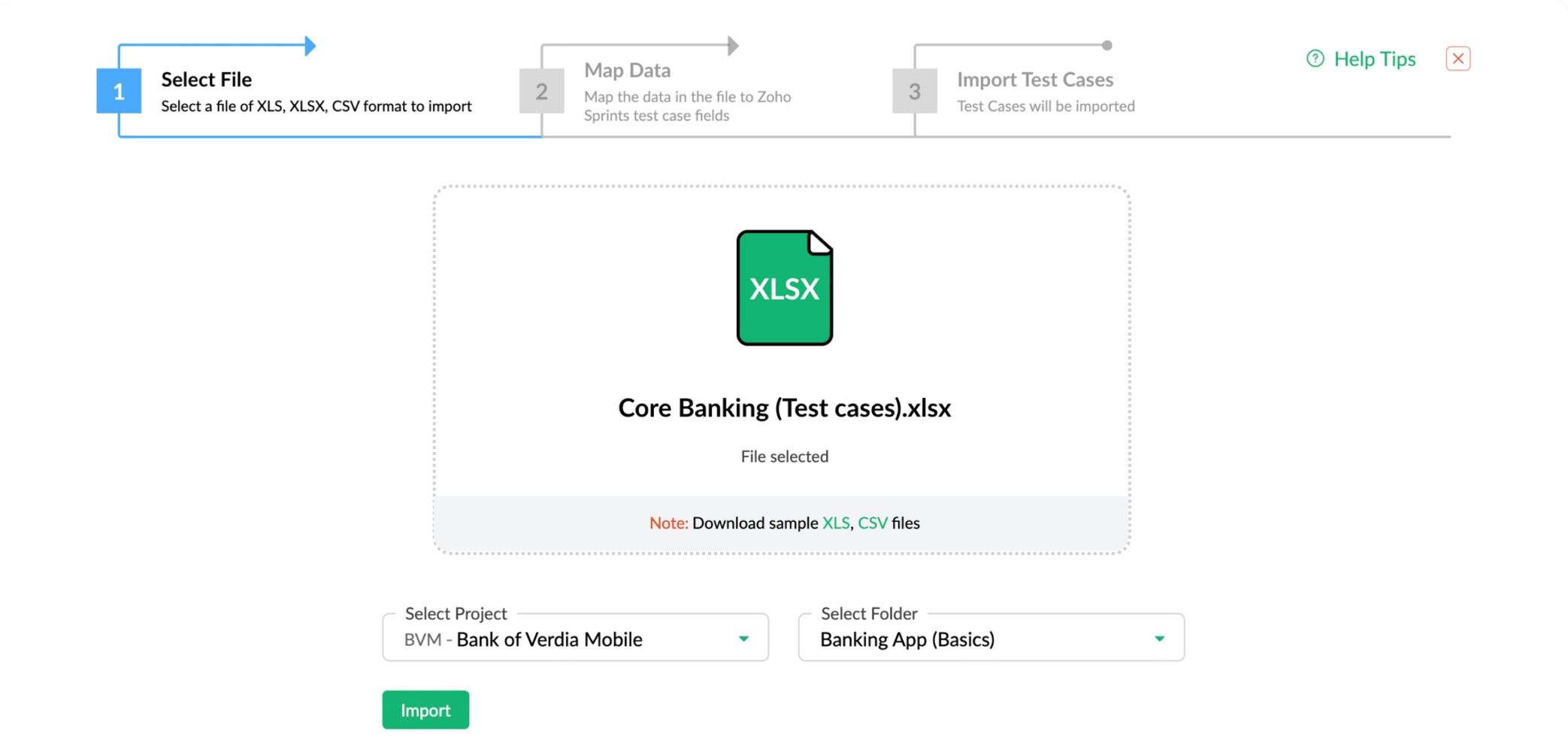This screenshot has height=752, width=1568.
Task: Click the Core Banking (Test cases).xlsx filename
Action: pyautogui.click(x=784, y=408)
